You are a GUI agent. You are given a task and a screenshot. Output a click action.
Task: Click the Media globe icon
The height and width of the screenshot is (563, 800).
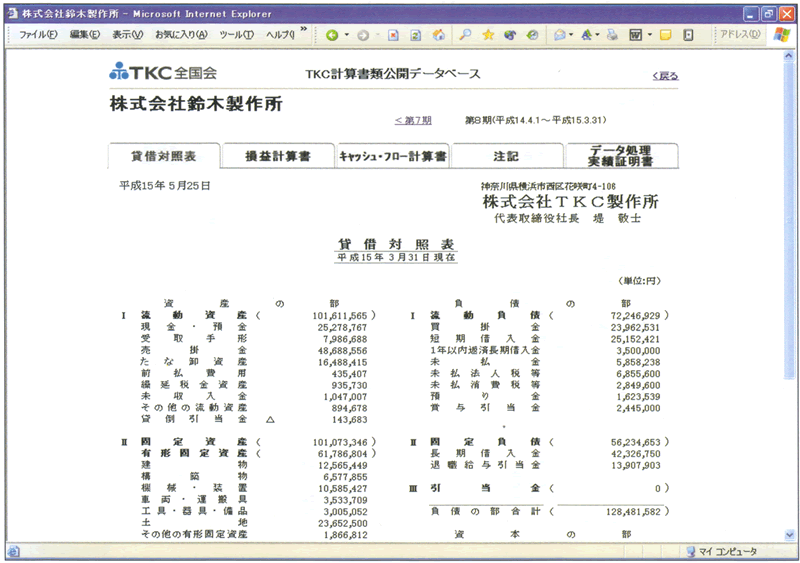coord(510,35)
